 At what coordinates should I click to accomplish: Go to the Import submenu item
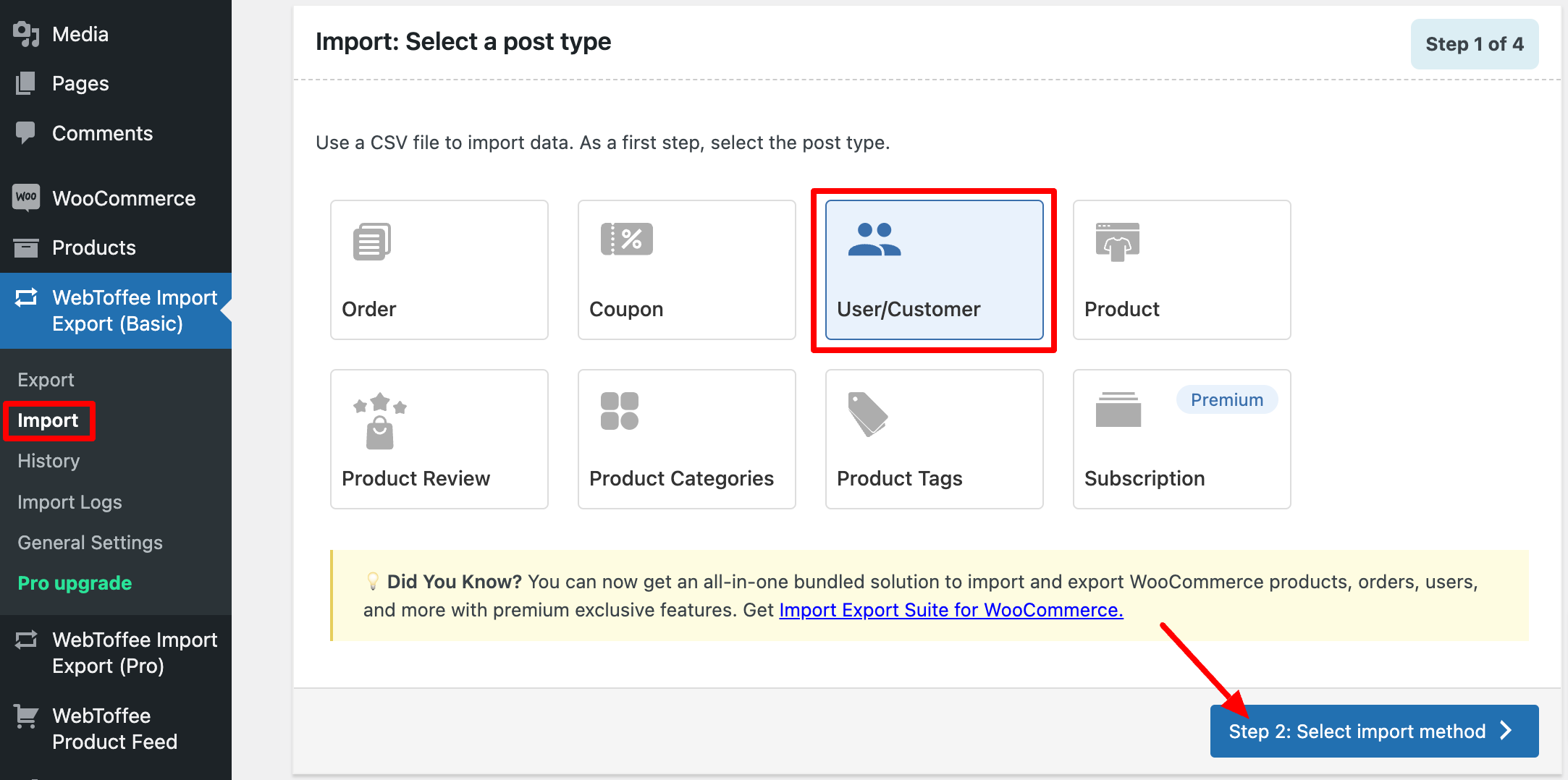(x=48, y=420)
